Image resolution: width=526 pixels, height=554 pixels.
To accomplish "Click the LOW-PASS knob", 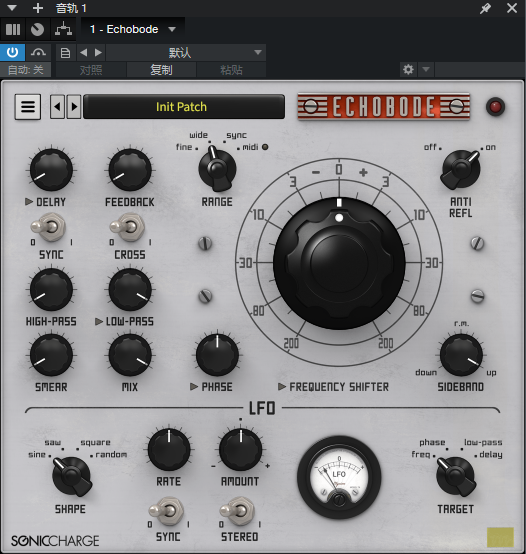I will [130, 289].
